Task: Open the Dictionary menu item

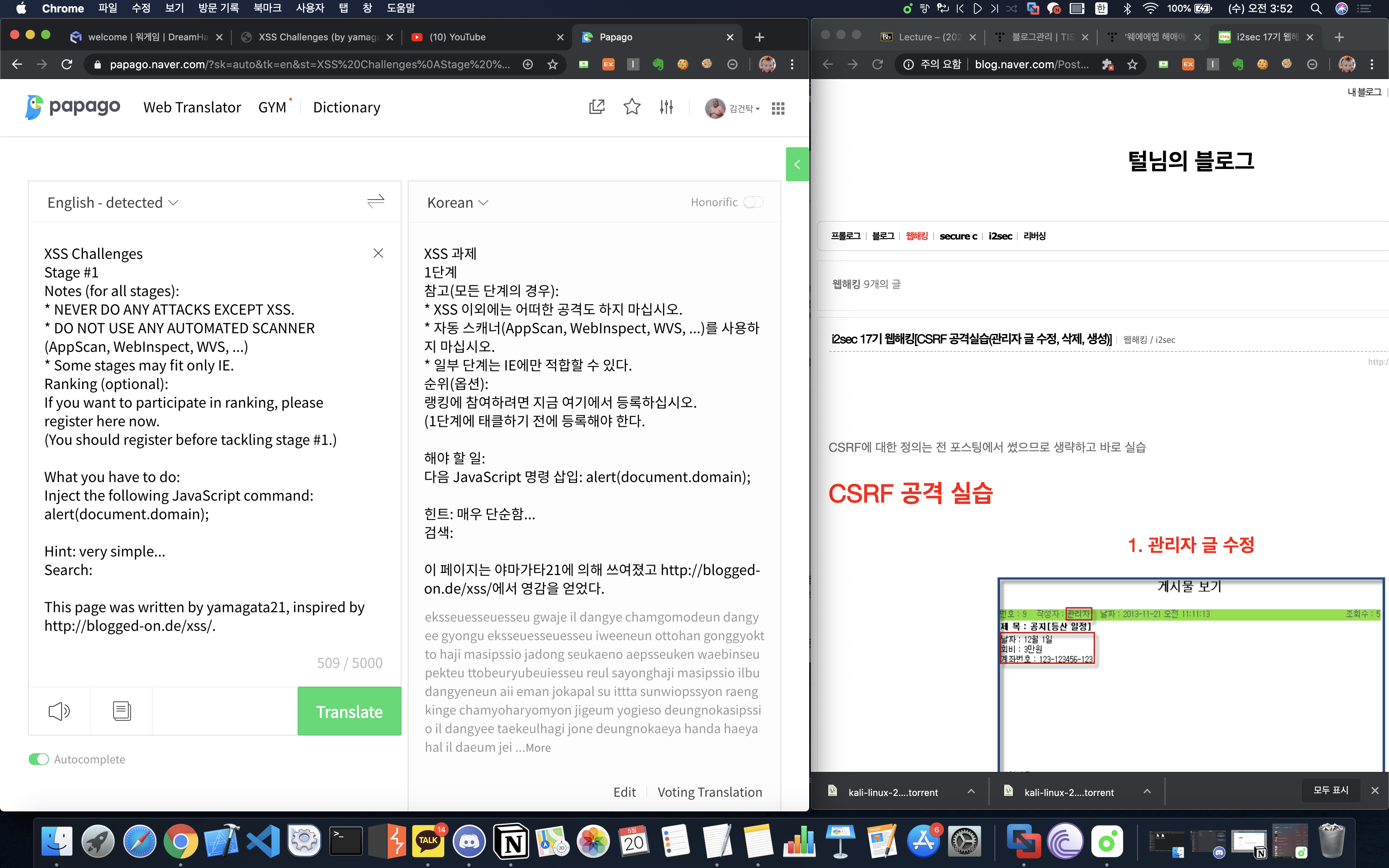Action: click(346, 107)
